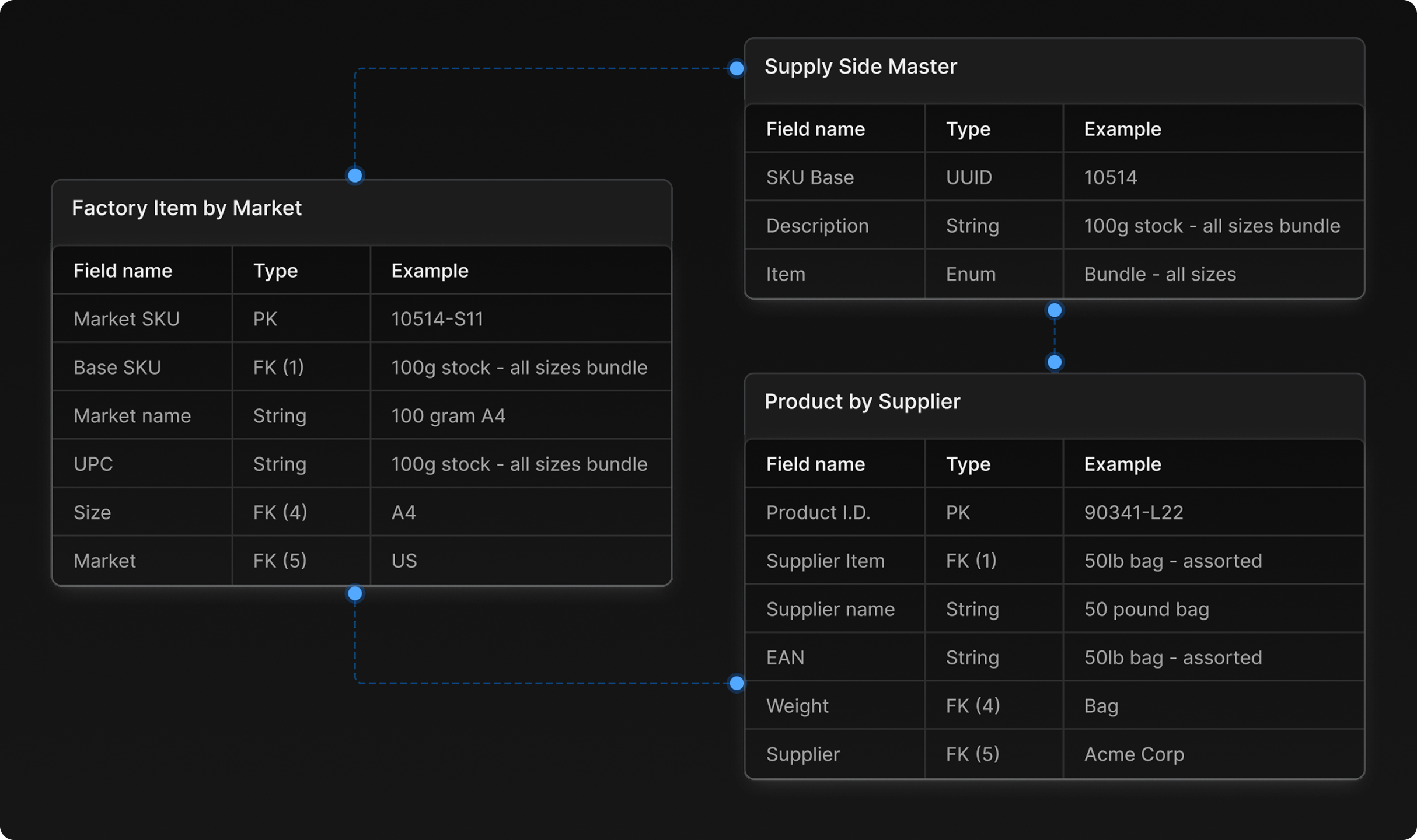
Task: Select the Supply Side Master header
Action: [x=860, y=66]
